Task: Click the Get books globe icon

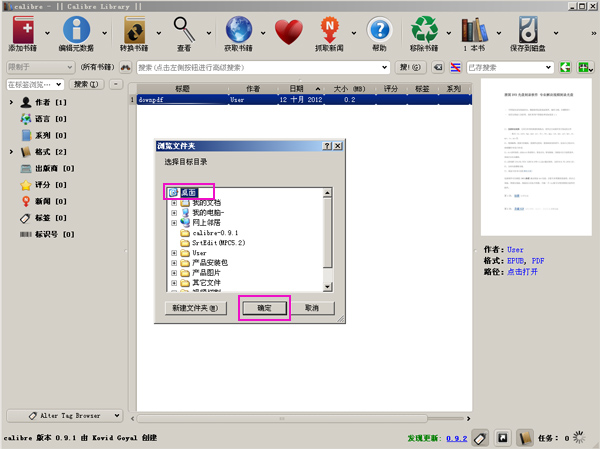Action: [x=238, y=29]
